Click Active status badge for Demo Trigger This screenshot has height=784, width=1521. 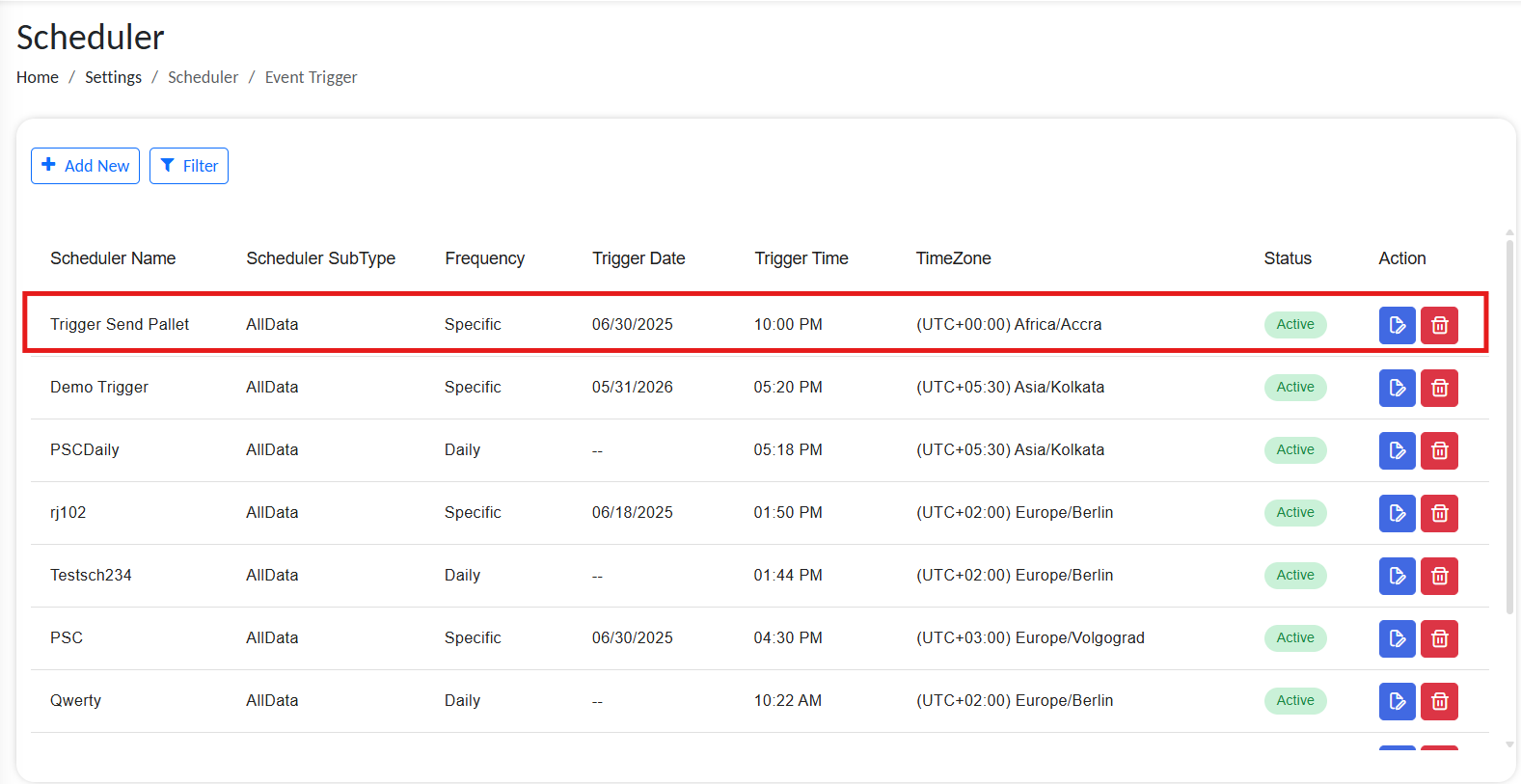click(x=1294, y=388)
